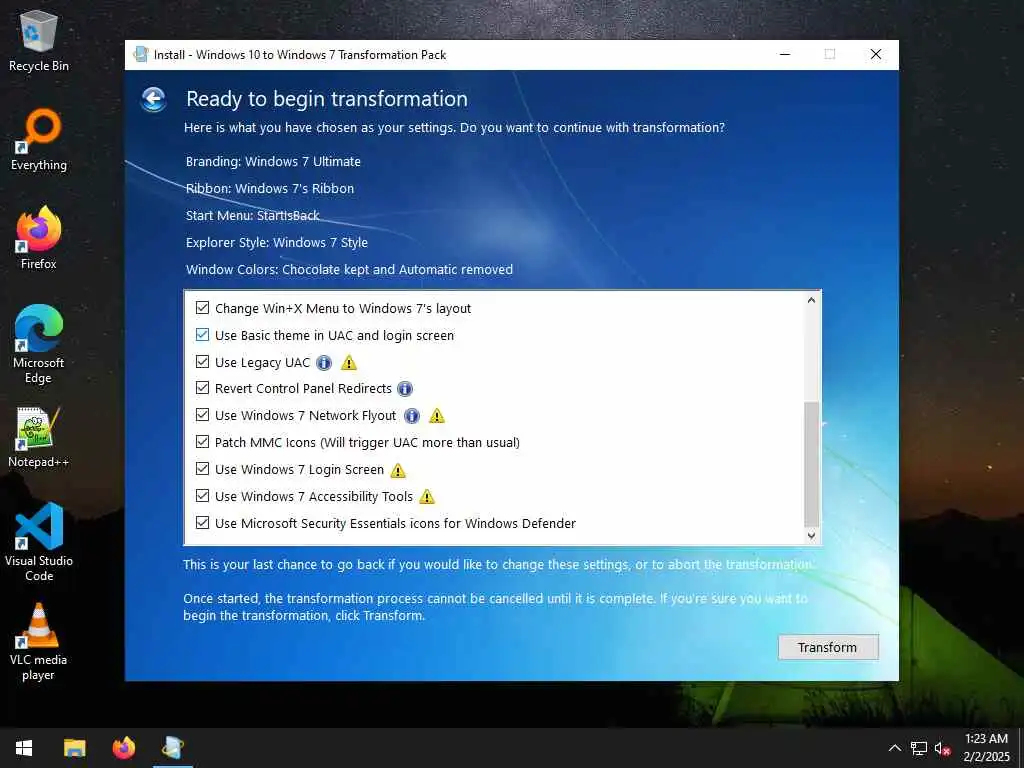Select Visual Studio Code desktop shortcut

39,542
